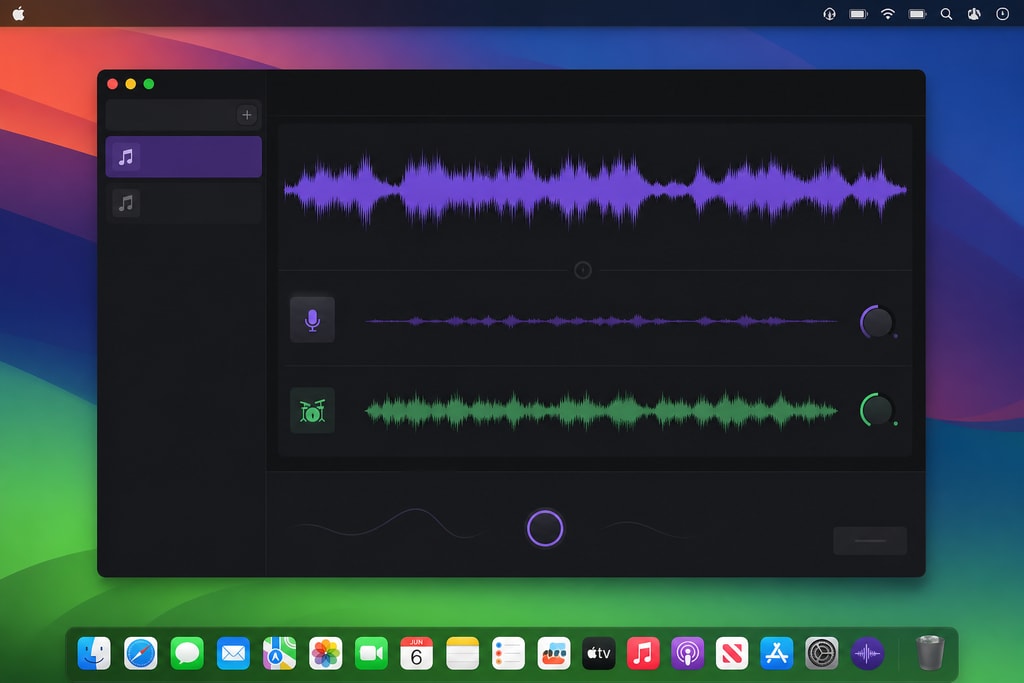Image resolution: width=1024 pixels, height=683 pixels.
Task: Click the plus button in the sidebar
Action: 247,115
